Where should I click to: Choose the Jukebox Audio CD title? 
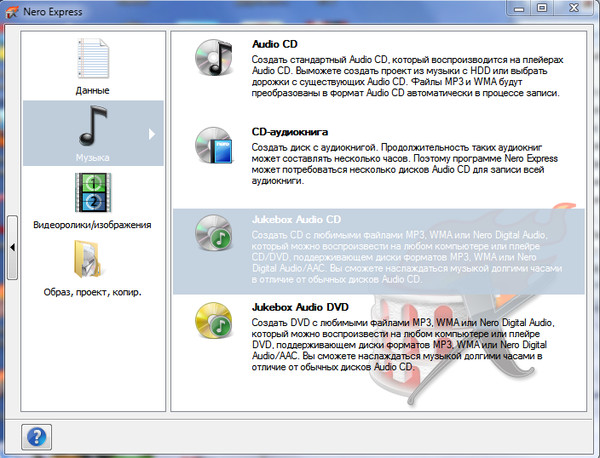point(296,220)
